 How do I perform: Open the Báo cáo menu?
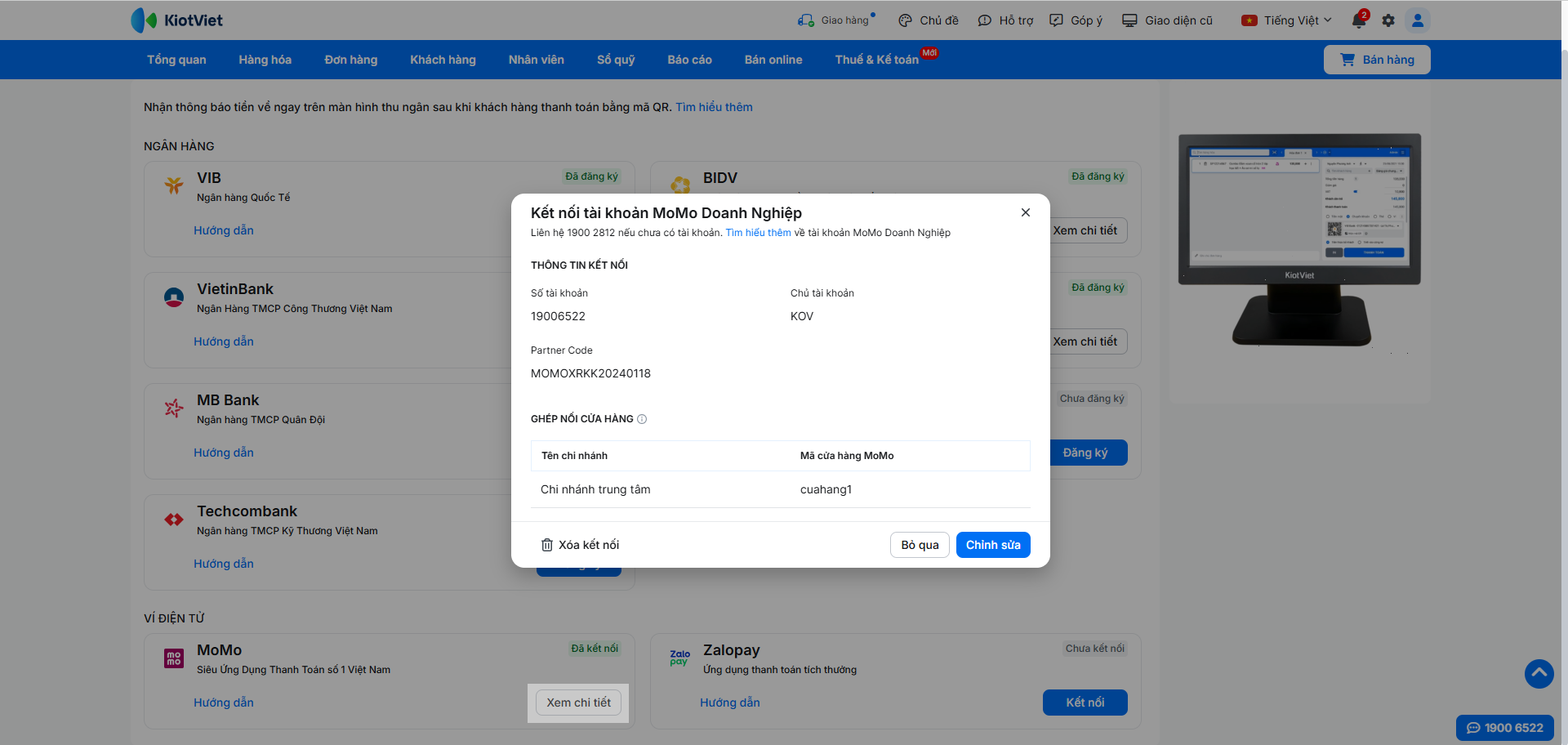point(690,60)
